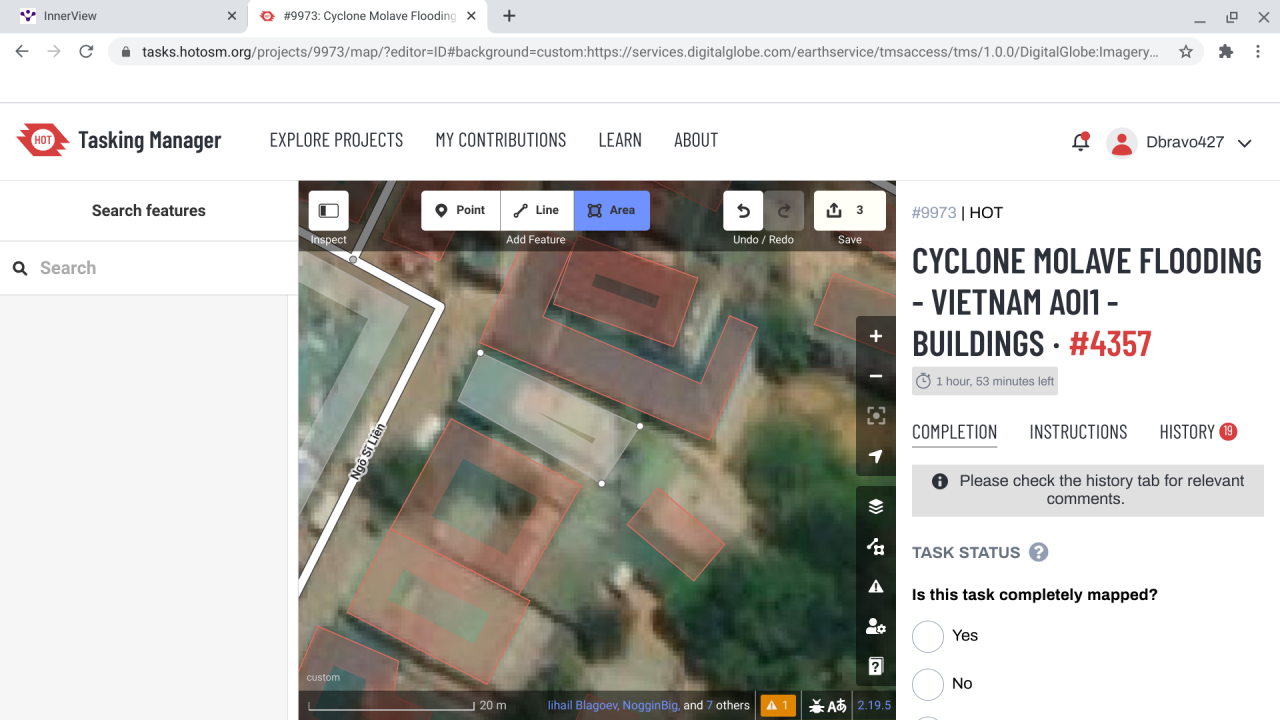
Task: Reload the current page
Action: coord(86,51)
